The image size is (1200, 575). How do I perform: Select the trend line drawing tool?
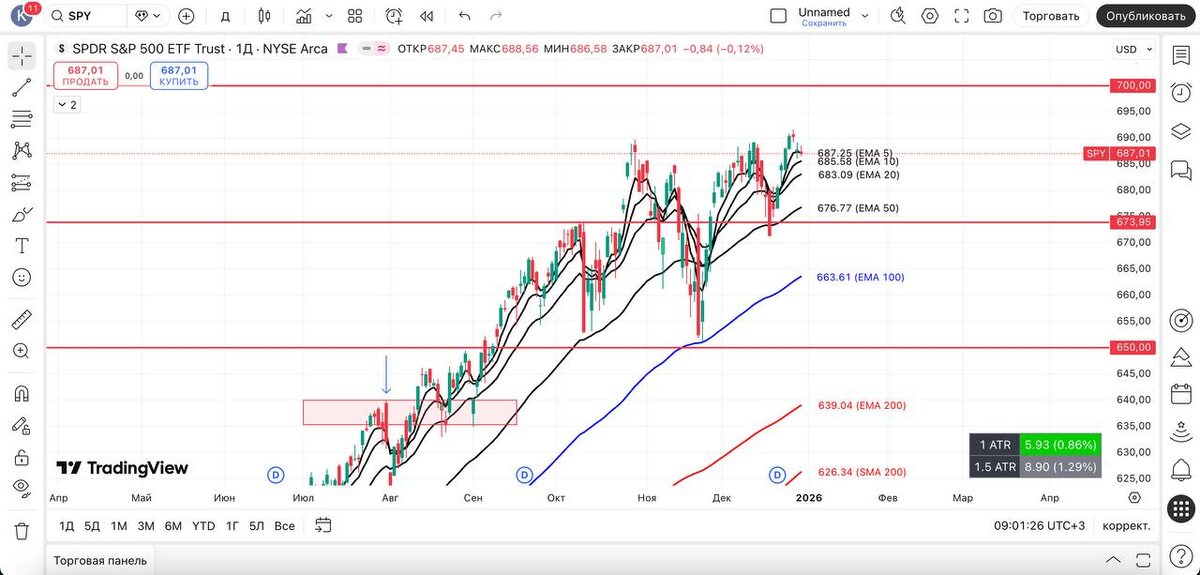(x=22, y=88)
